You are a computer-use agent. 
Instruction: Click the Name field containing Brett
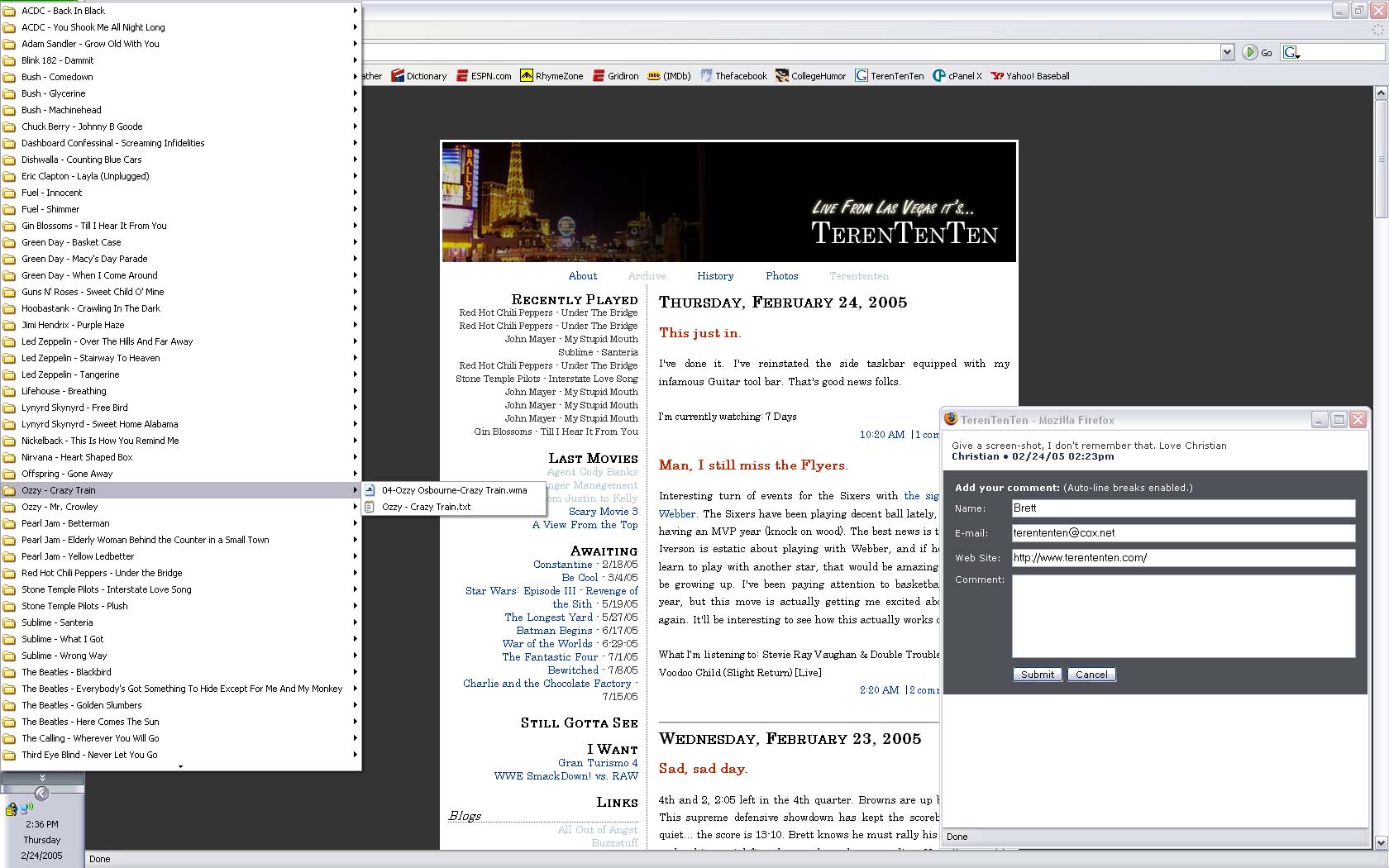[1183, 508]
